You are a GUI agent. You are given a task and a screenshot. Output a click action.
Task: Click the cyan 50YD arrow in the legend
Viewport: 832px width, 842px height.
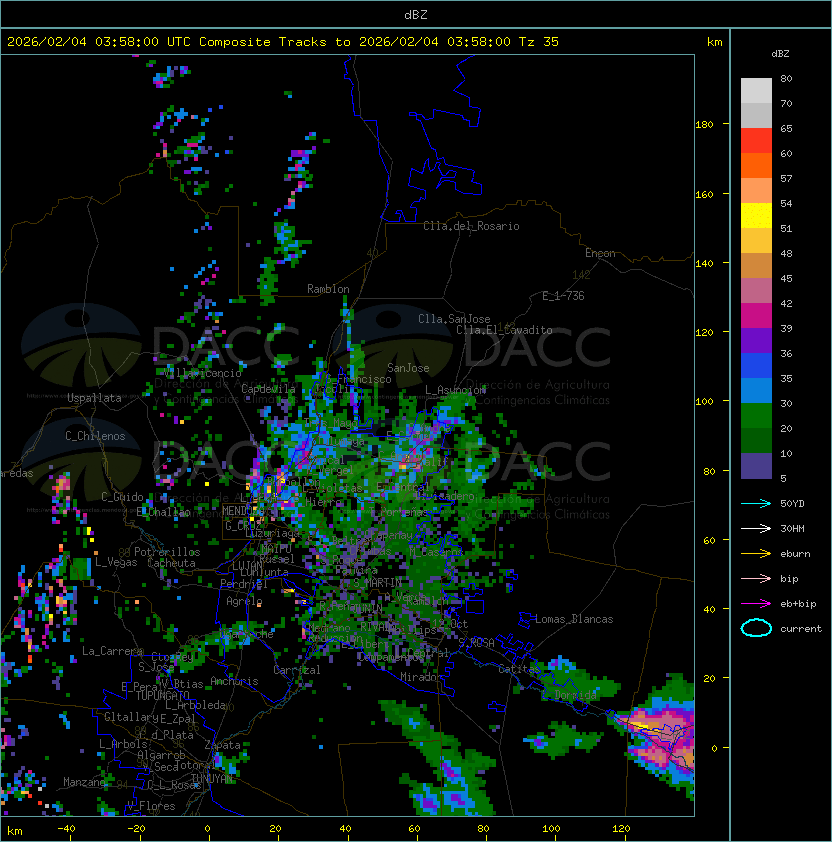(x=756, y=504)
